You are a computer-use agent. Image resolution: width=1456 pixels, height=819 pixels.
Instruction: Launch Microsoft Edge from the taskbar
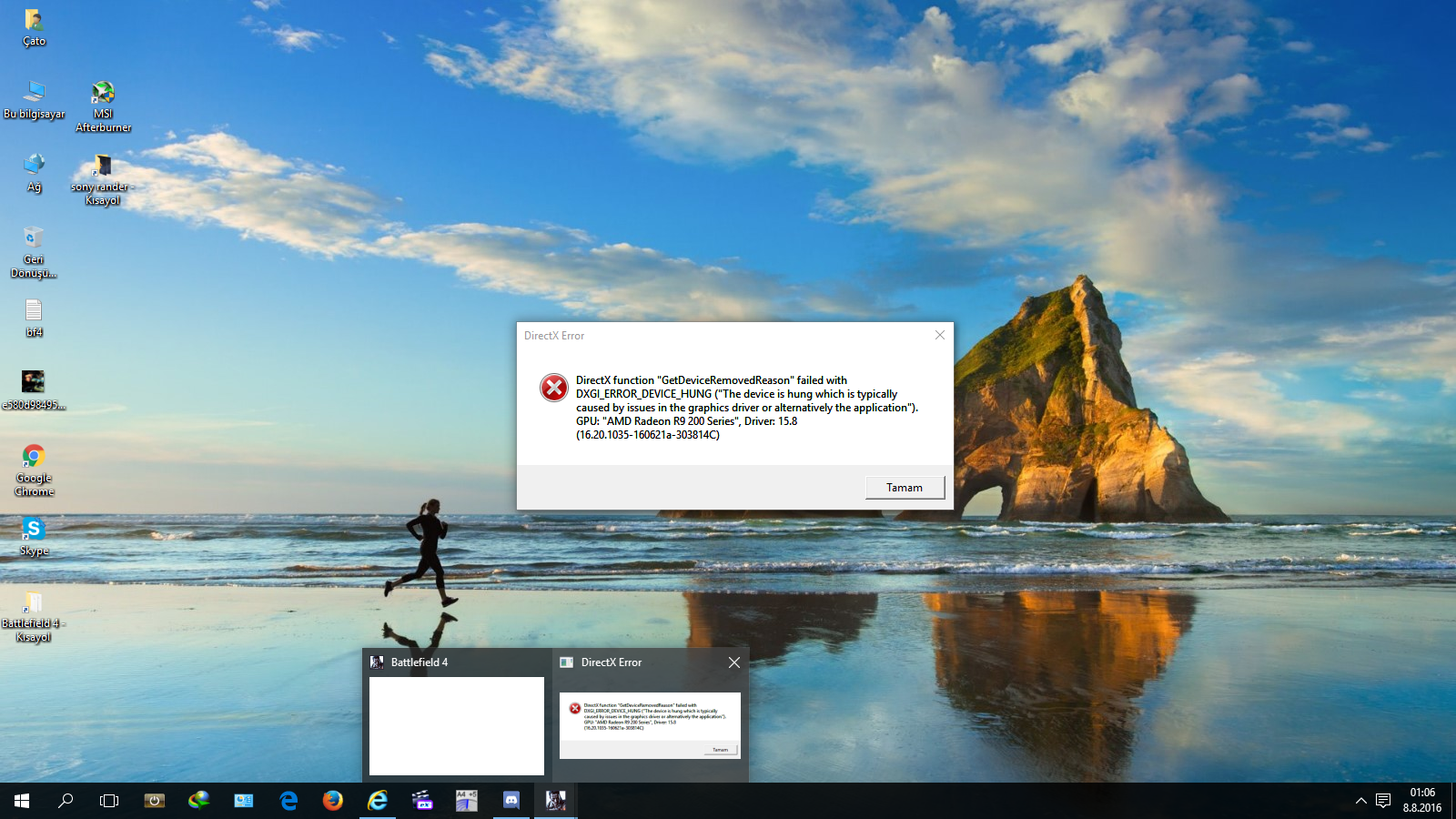pos(288,801)
